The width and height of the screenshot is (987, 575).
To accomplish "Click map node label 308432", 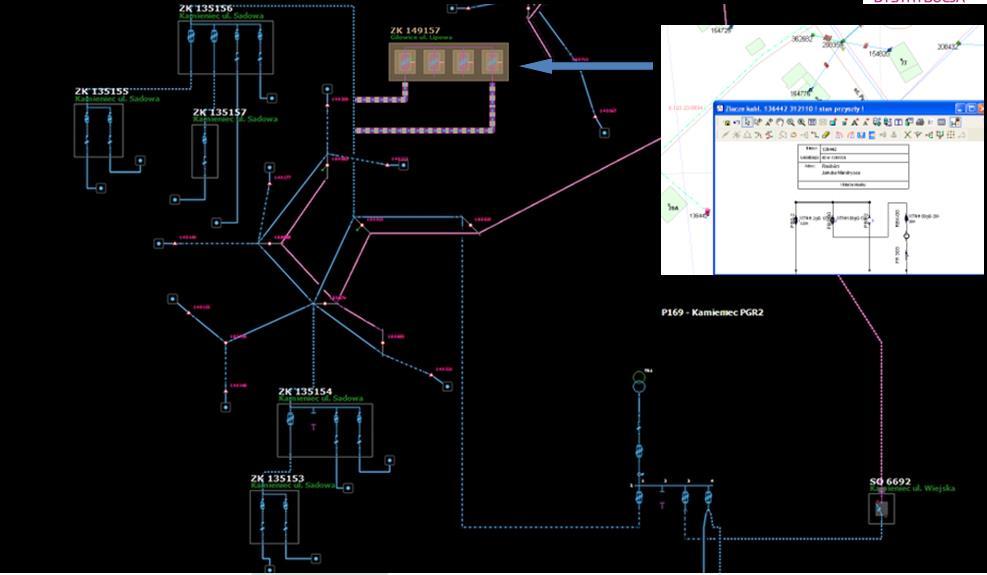I will pos(947,47).
